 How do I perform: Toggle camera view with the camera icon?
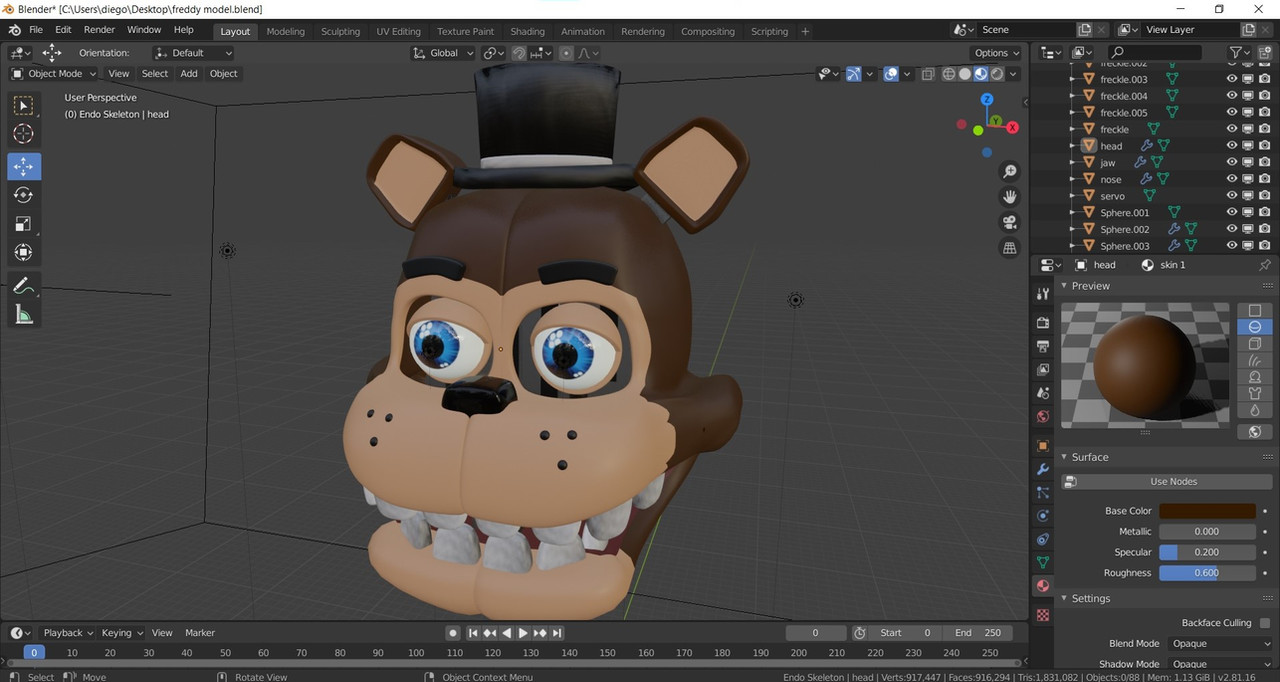tap(1010, 222)
